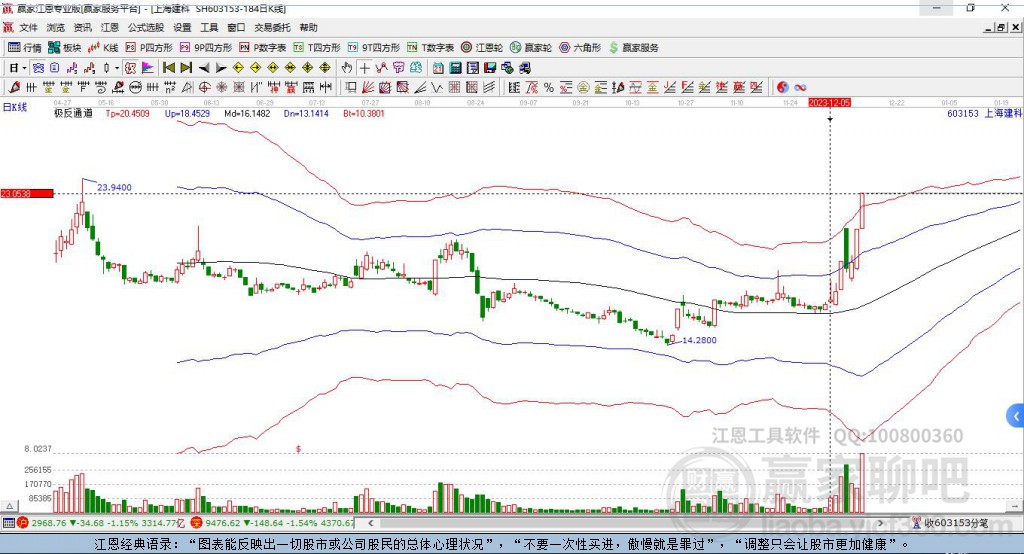Click the taiji yin-yang icon

coord(782,88)
